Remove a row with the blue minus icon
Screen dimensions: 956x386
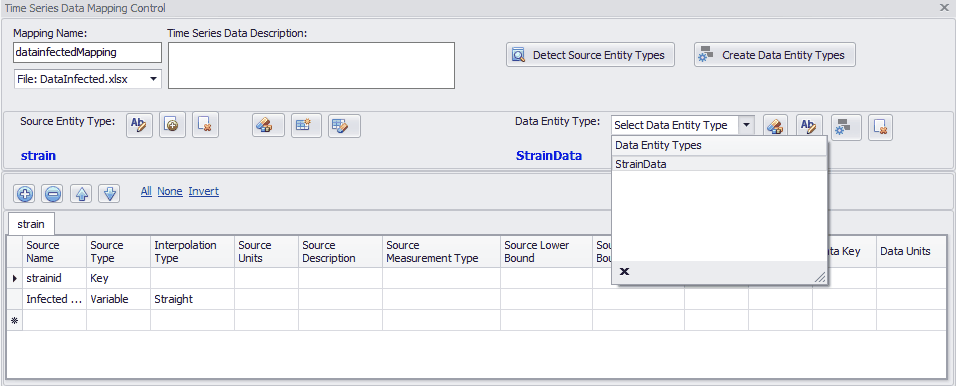pos(53,194)
